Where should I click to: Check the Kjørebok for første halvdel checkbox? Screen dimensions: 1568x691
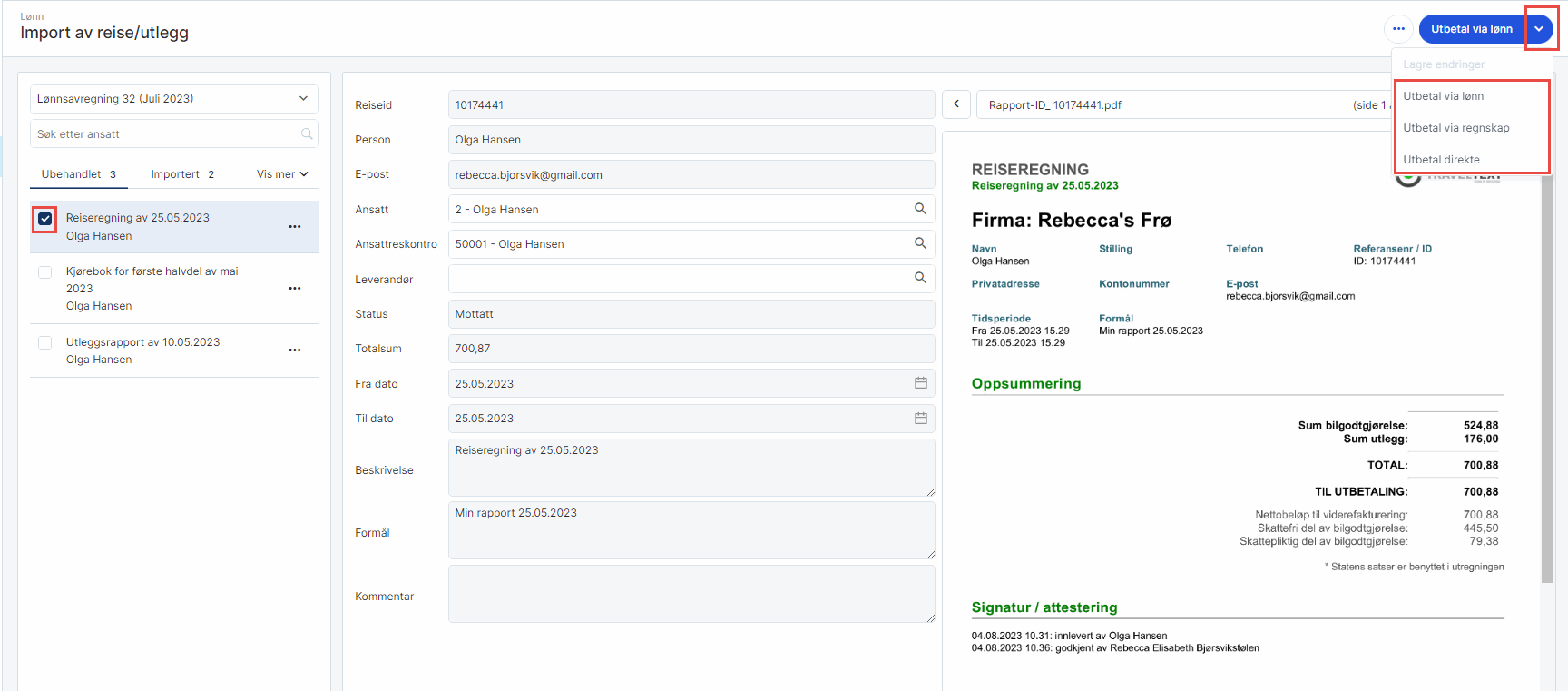pyautogui.click(x=44, y=272)
